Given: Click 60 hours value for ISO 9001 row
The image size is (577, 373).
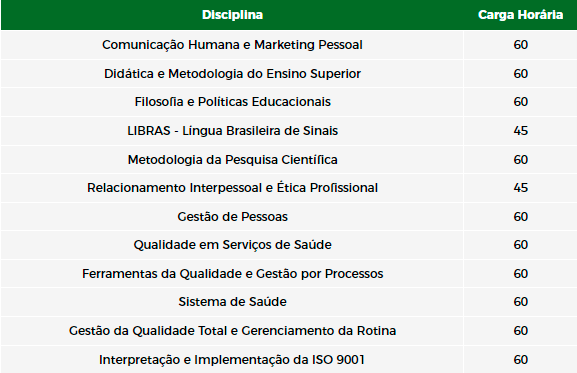Looking at the screenshot, I should 520,359.
